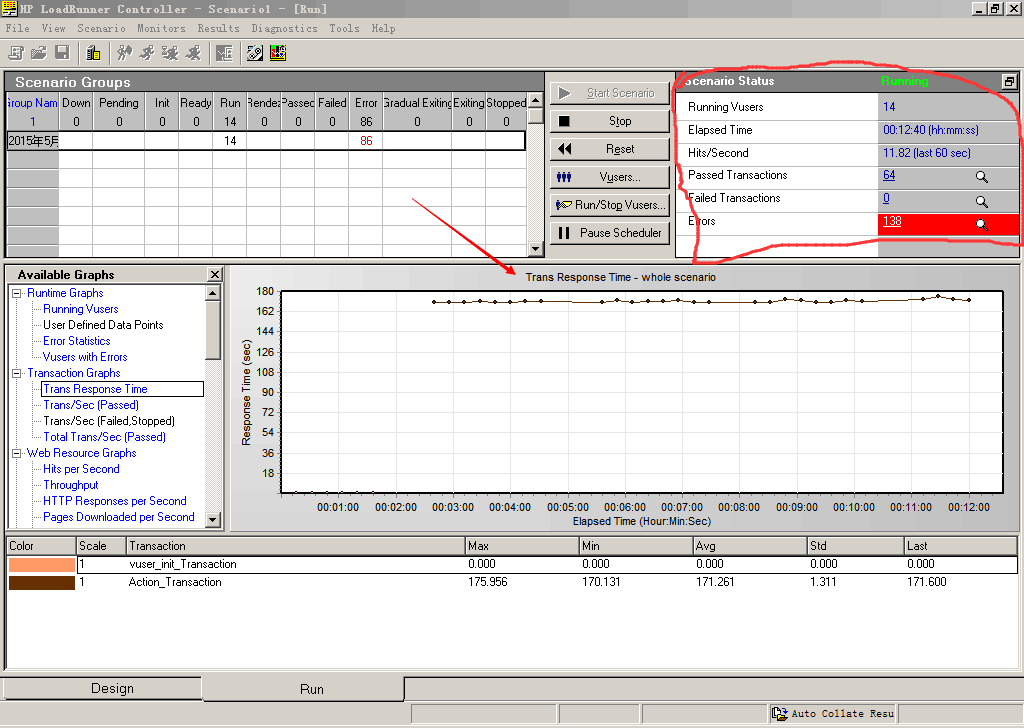Open the Help menu
The width and height of the screenshot is (1024, 728).
pyautogui.click(x=383, y=28)
